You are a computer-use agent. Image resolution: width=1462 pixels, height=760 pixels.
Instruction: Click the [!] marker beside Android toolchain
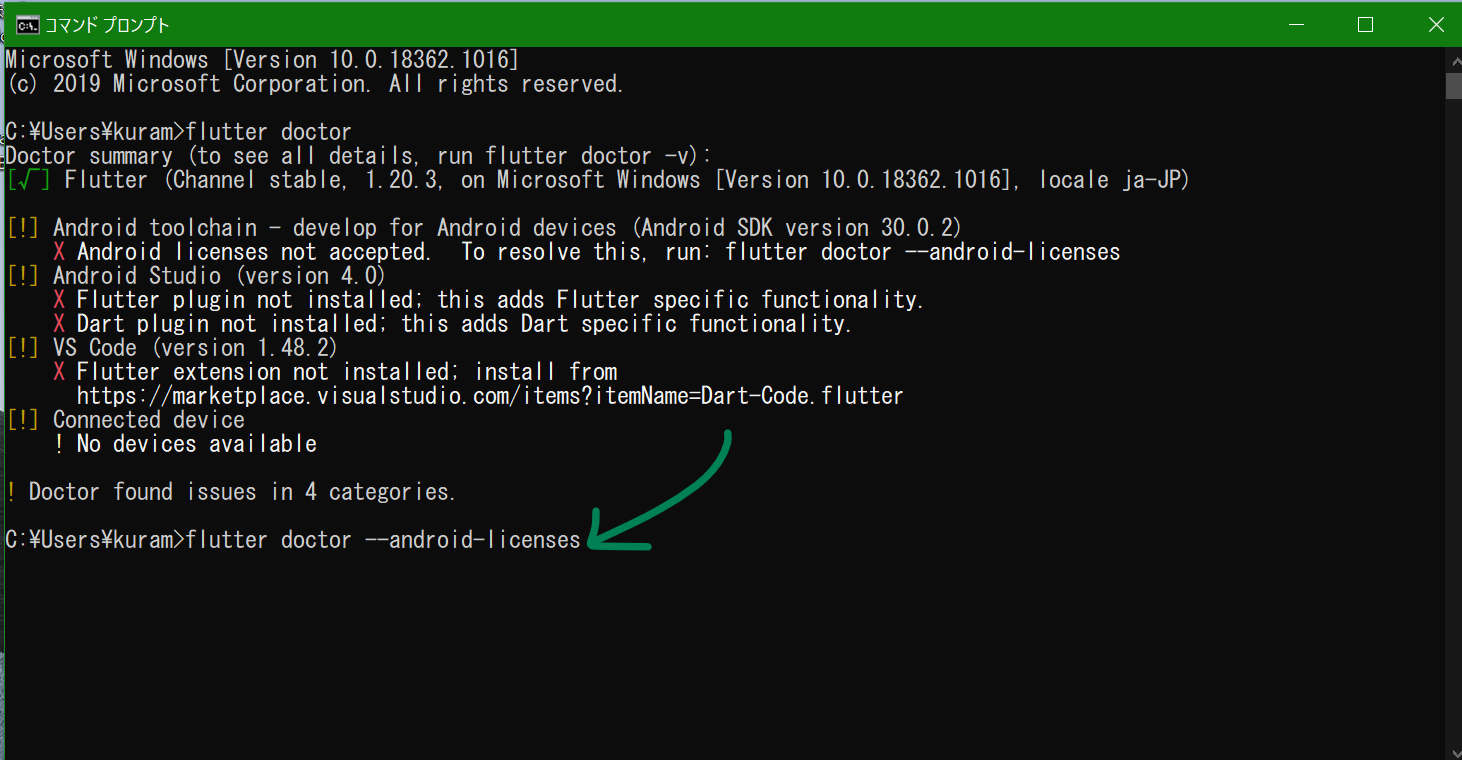pyautogui.click(x=22, y=227)
